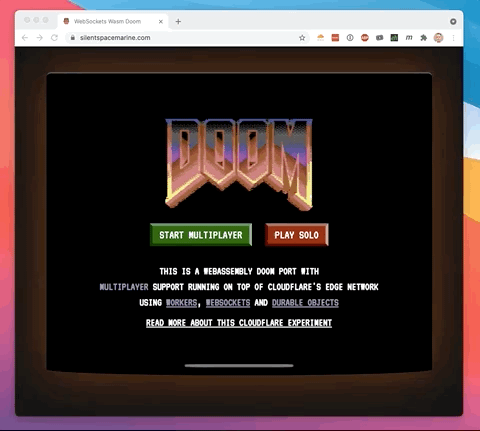Bookmark this page with the star icon

pos(302,38)
